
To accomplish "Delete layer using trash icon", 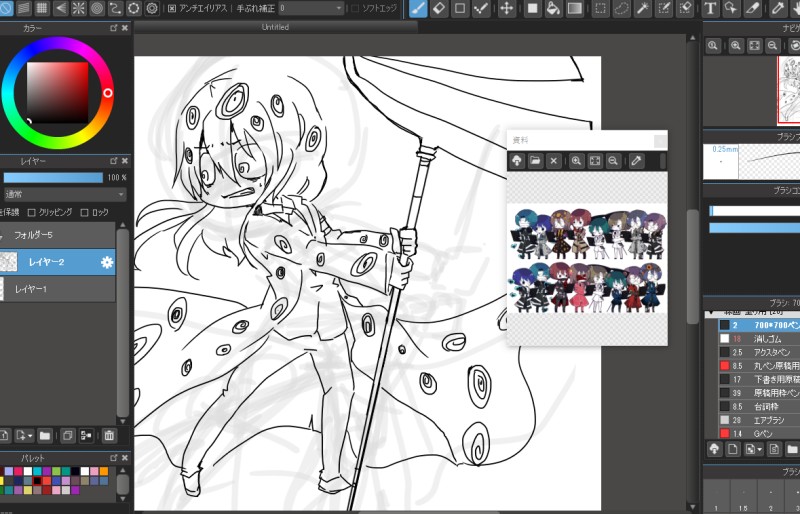I will pos(109,436).
